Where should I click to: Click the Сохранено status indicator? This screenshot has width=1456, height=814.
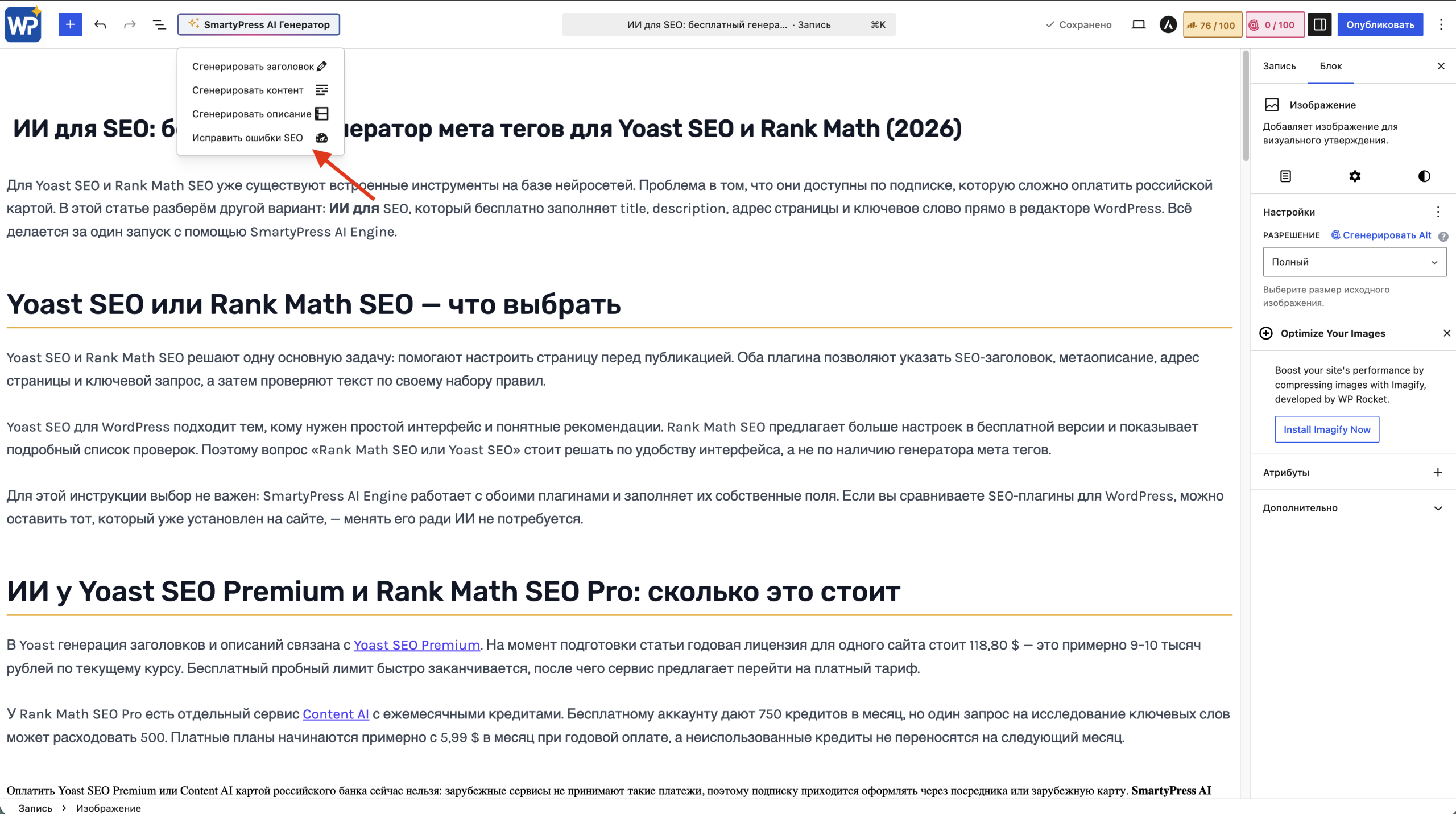point(1078,24)
